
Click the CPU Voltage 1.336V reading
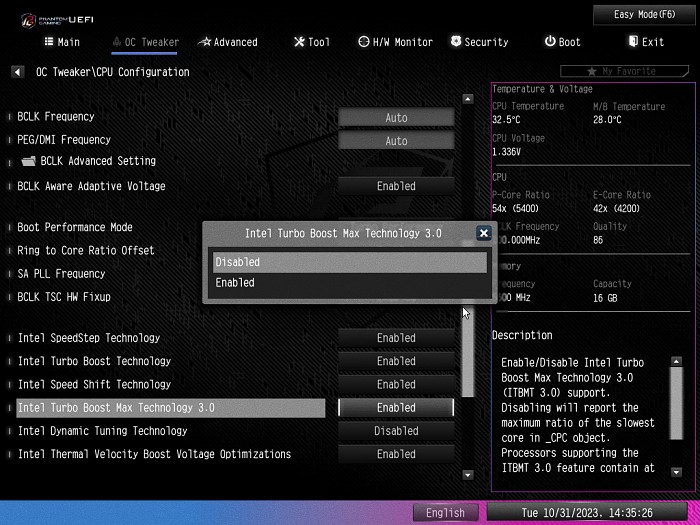(x=506, y=152)
